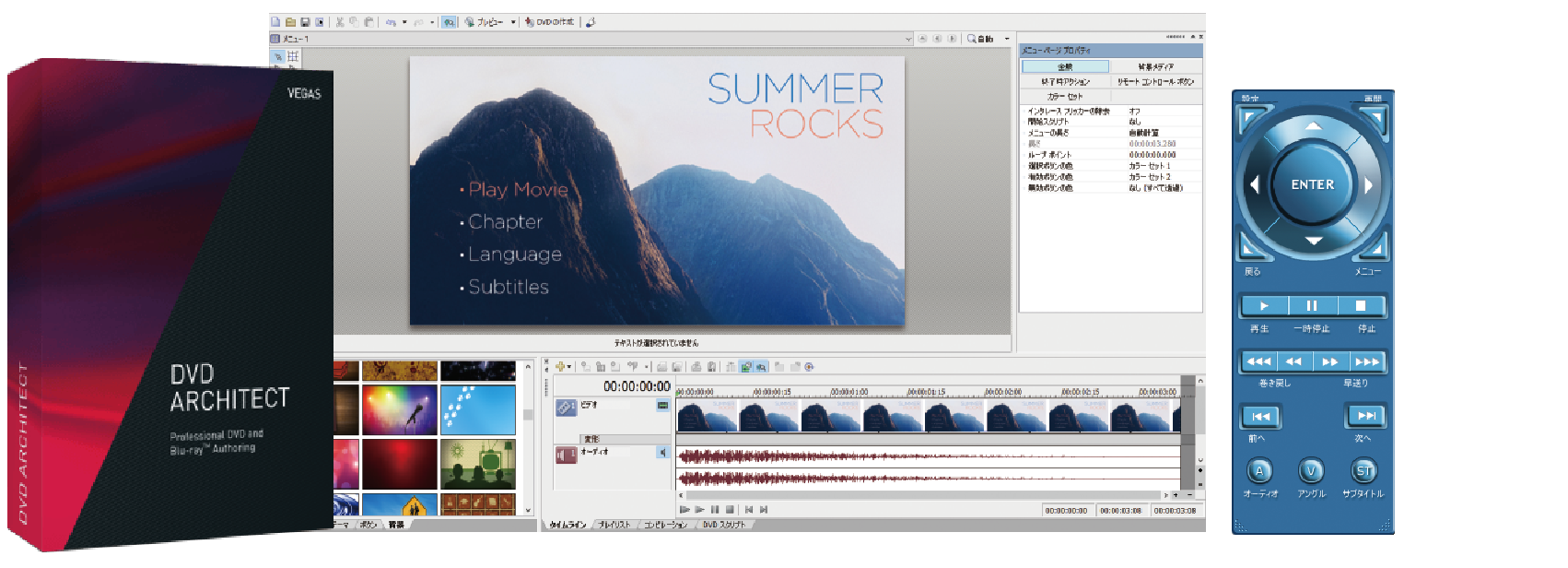
Task: Switch to the プレイリスト tab
Action: (614, 525)
